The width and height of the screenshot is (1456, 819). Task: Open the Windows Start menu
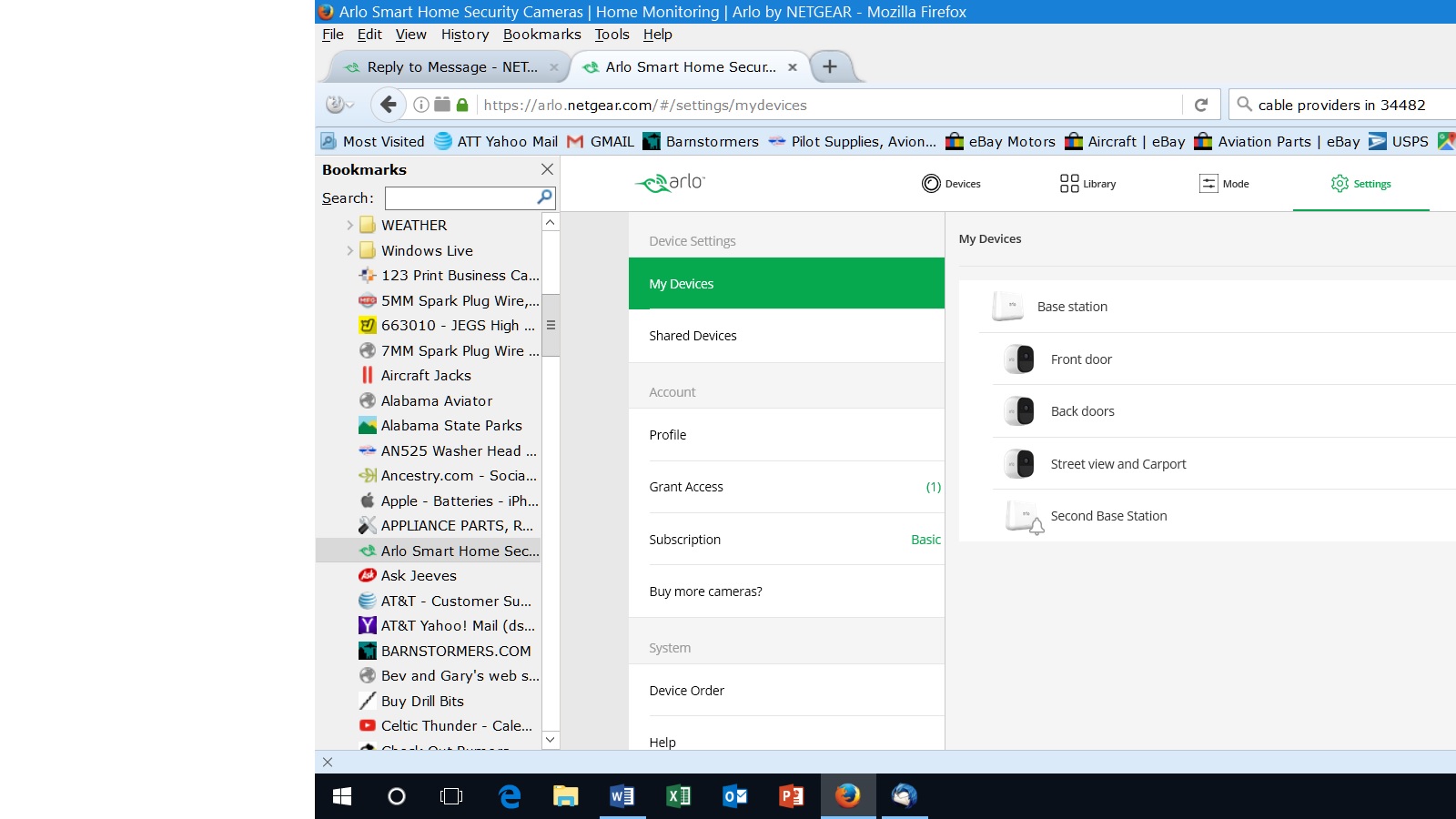342,796
